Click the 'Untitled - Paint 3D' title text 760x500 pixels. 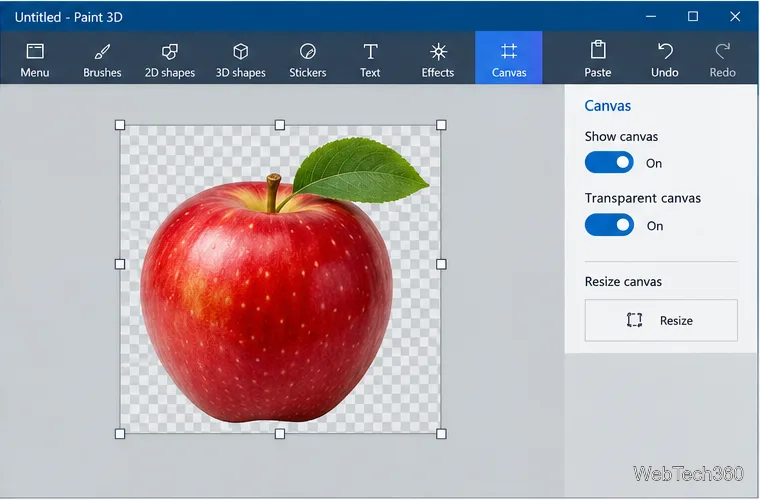[69, 17]
